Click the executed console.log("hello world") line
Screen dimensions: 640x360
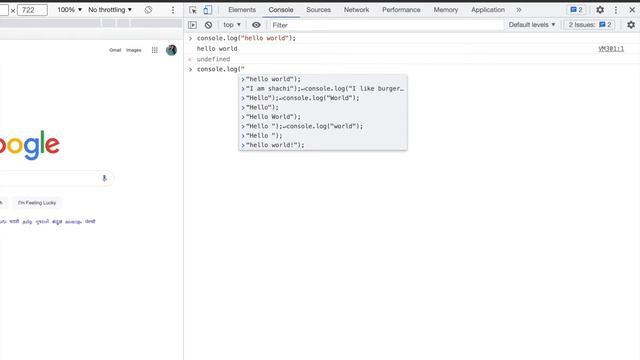click(246, 38)
